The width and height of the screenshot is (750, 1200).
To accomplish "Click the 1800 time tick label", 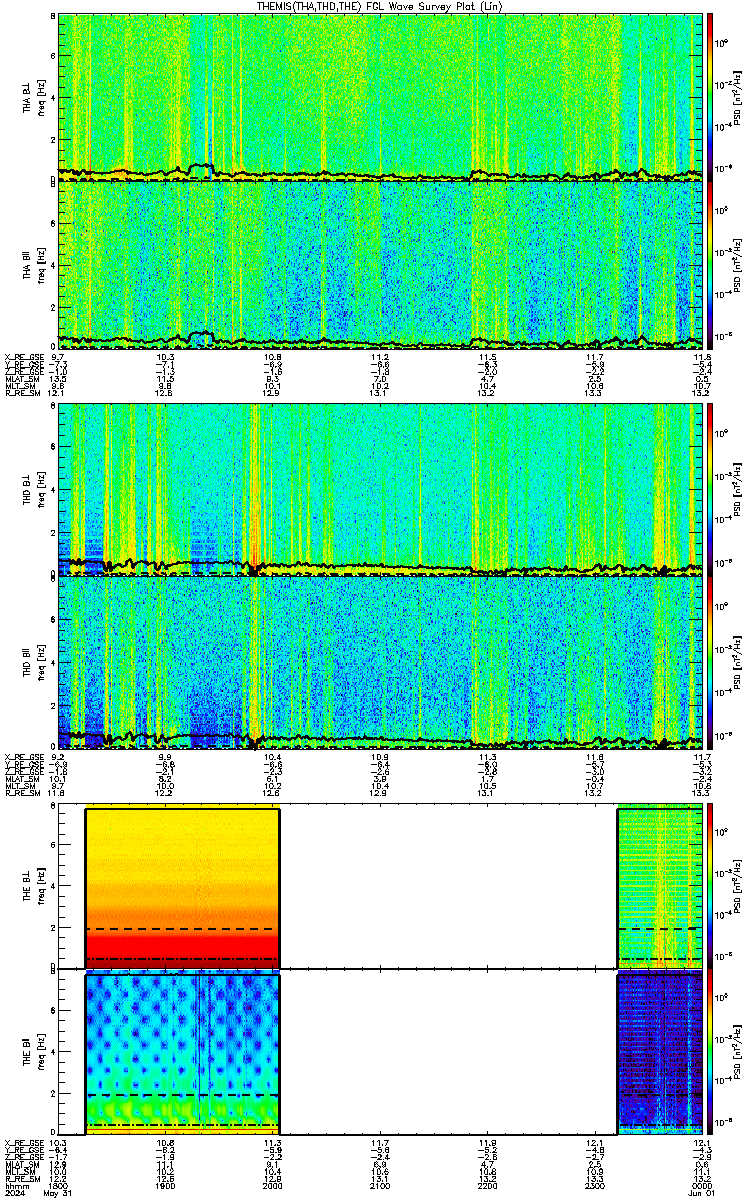I will [x=59, y=1184].
